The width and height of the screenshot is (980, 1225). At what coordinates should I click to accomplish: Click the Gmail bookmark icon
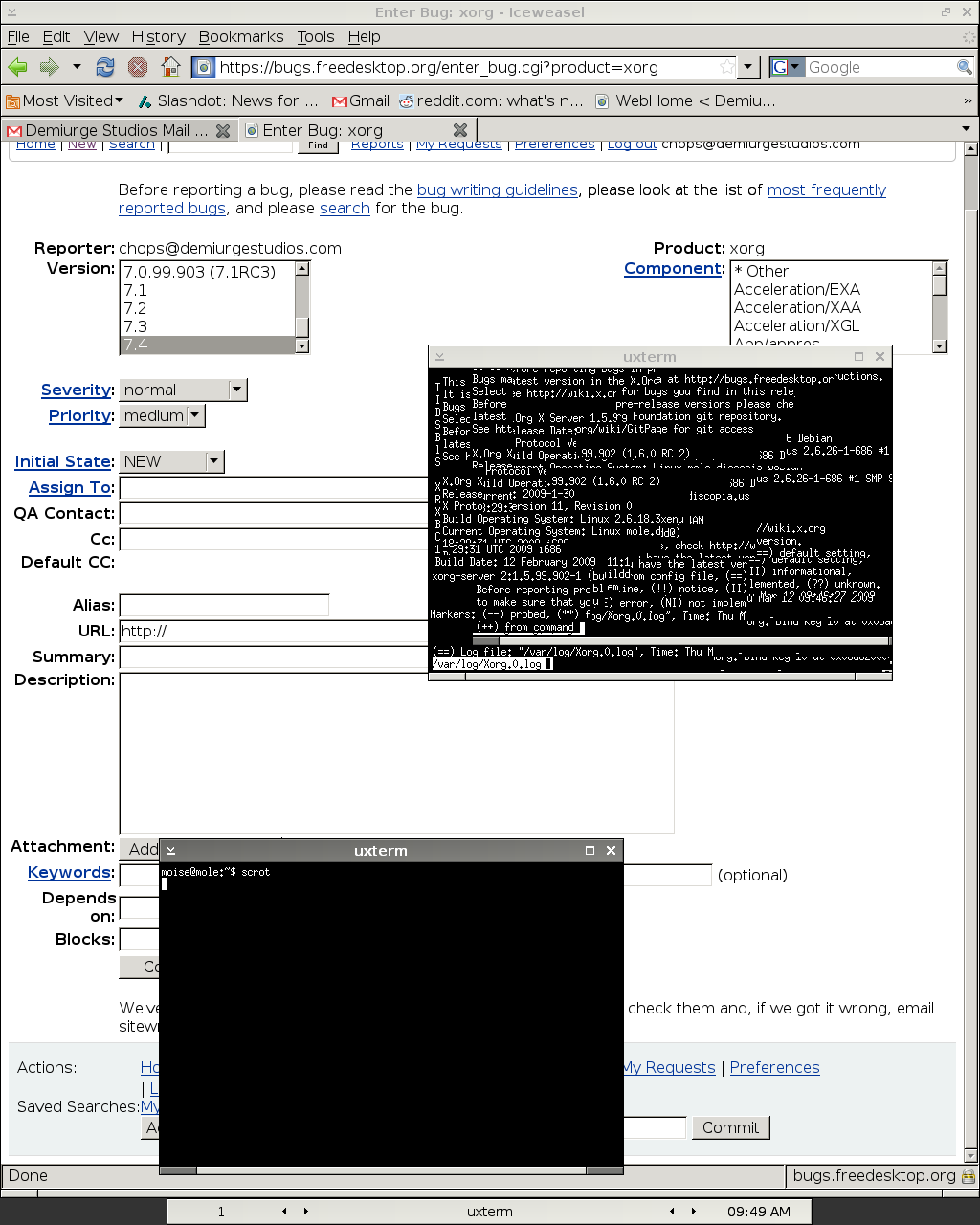point(339,100)
